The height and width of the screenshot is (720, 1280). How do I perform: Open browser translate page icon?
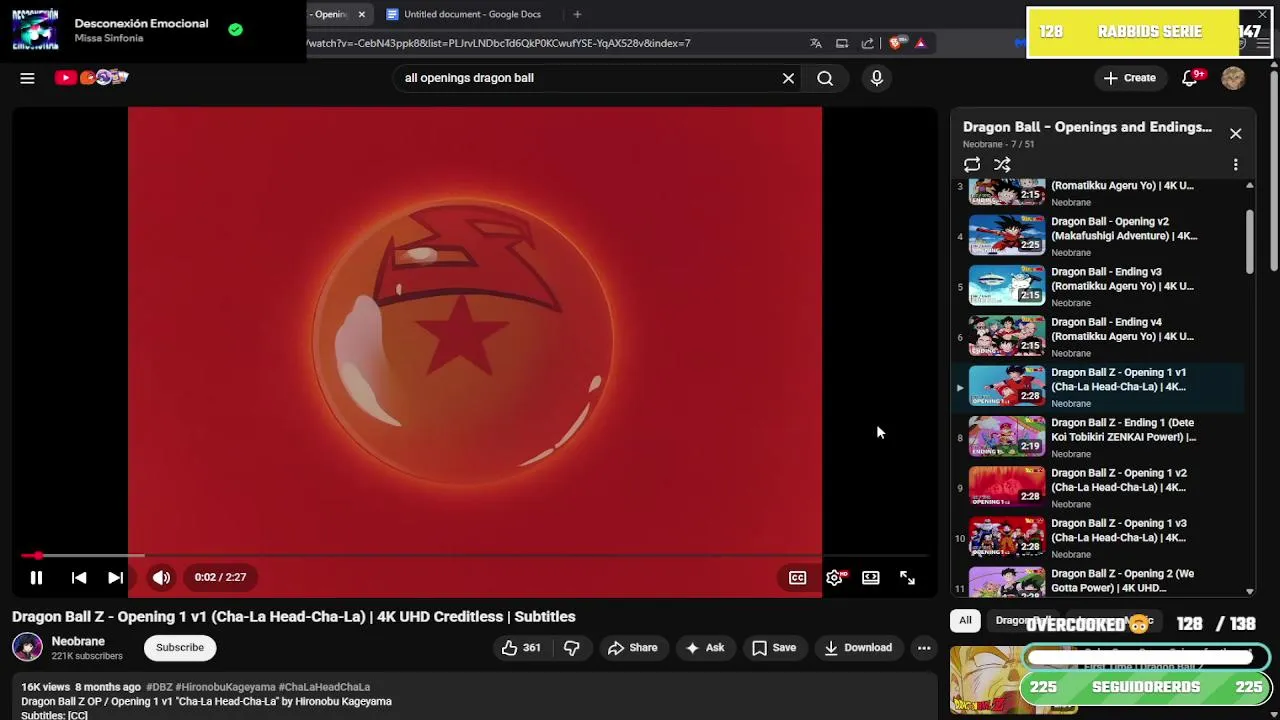(816, 43)
